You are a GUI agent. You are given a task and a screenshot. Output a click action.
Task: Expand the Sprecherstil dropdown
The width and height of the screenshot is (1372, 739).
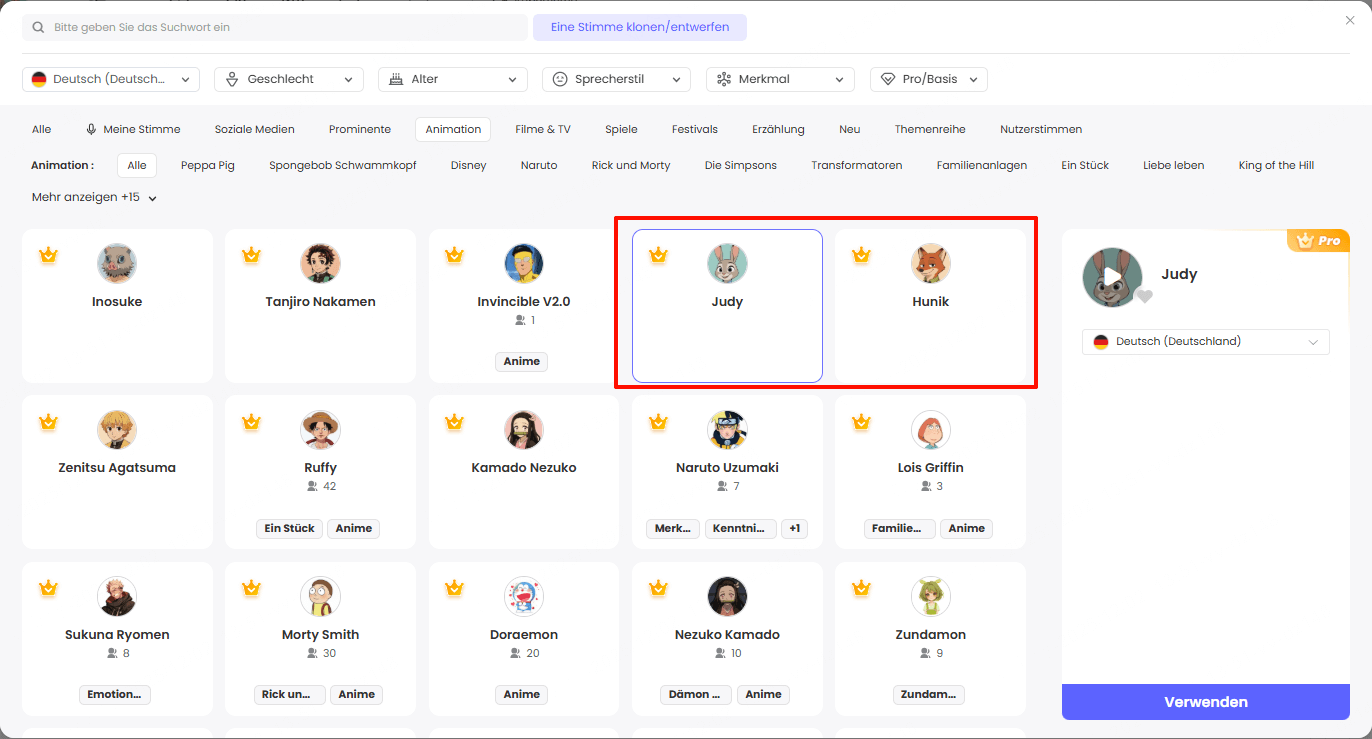point(616,79)
